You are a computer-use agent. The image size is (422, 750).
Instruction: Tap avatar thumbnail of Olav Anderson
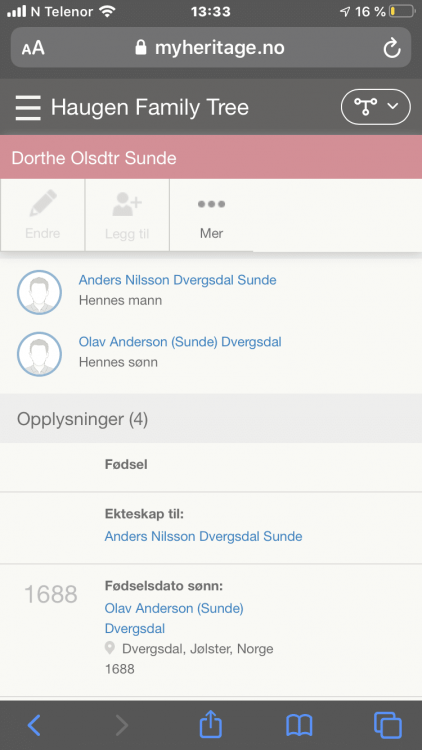click(39, 354)
